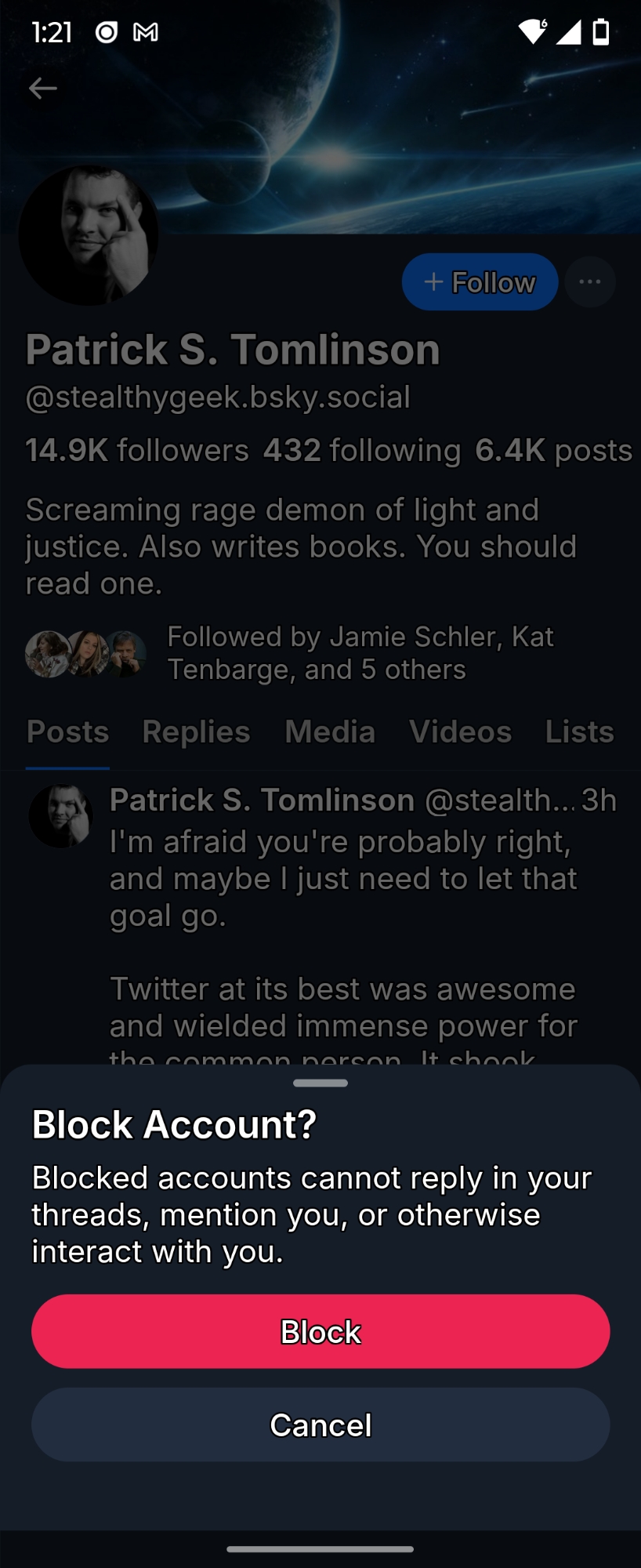Go to the Lists tab

point(579,731)
